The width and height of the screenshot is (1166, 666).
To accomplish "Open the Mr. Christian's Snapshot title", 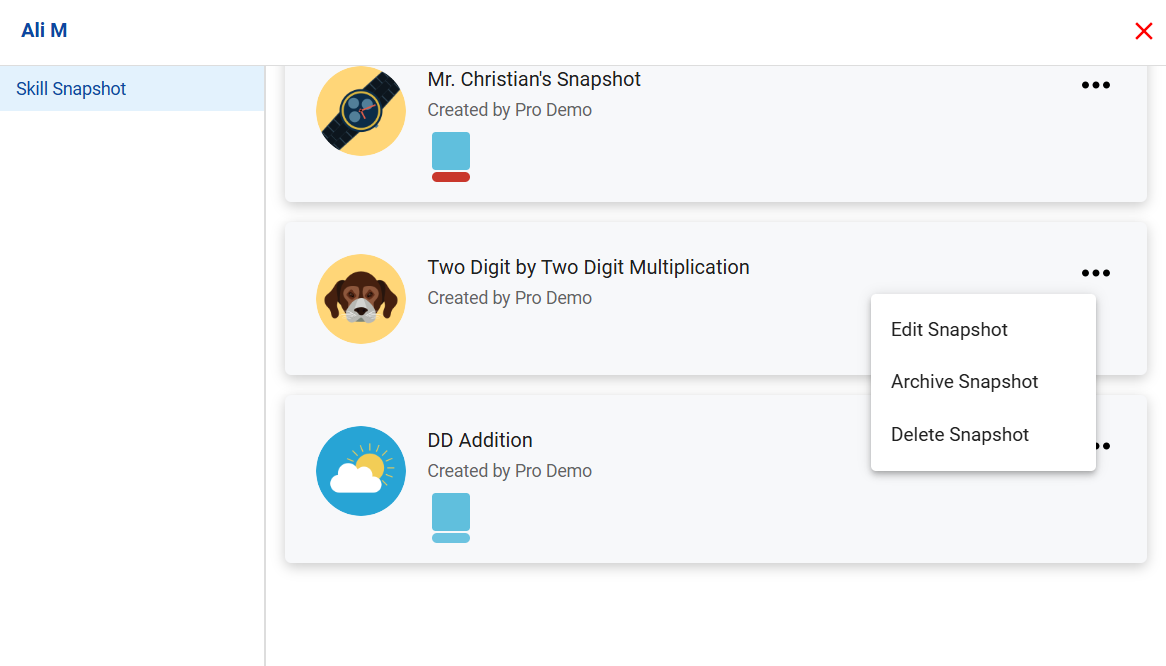I will tap(534, 80).
